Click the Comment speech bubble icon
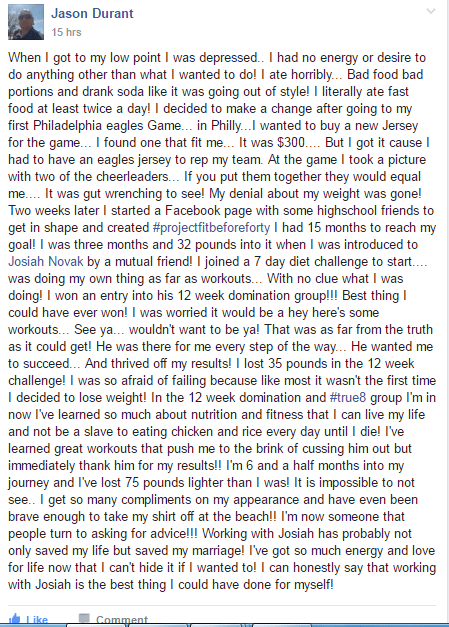 84,618
